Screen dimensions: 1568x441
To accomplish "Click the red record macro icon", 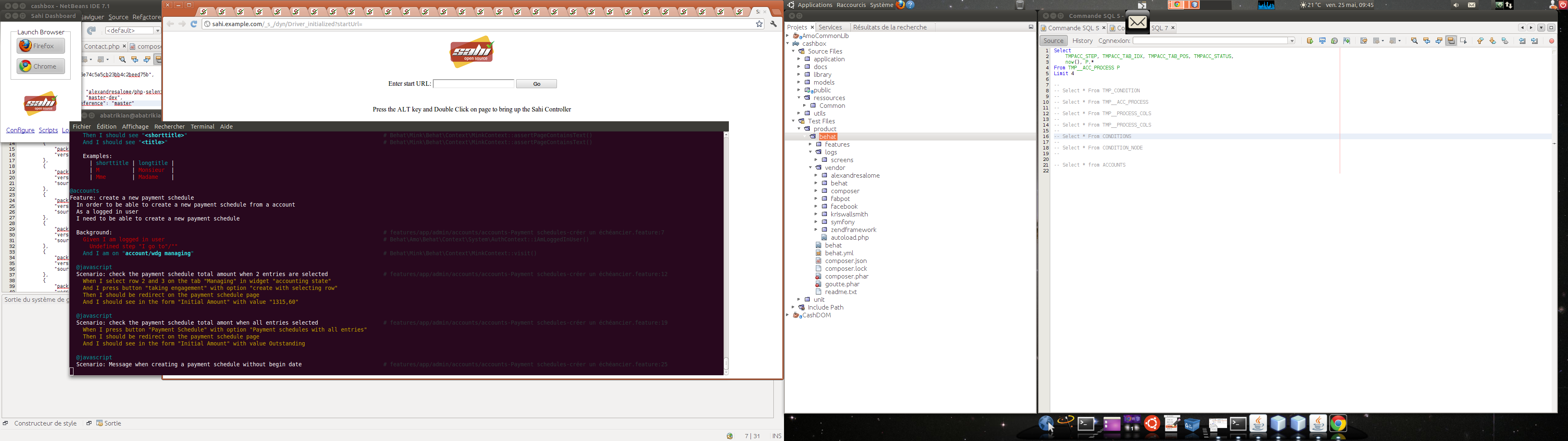I will point(1552,41).
